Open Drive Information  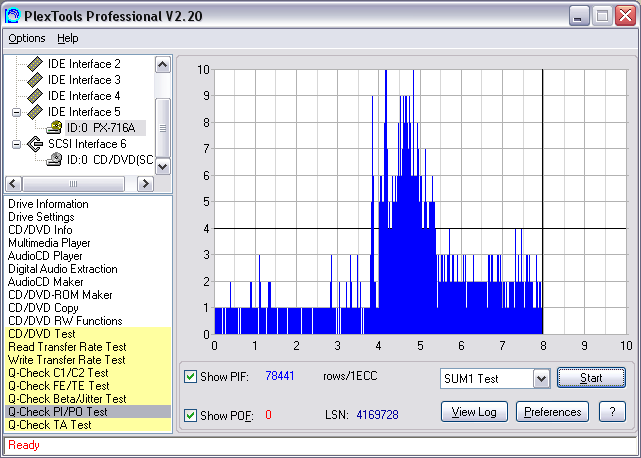tap(48, 204)
